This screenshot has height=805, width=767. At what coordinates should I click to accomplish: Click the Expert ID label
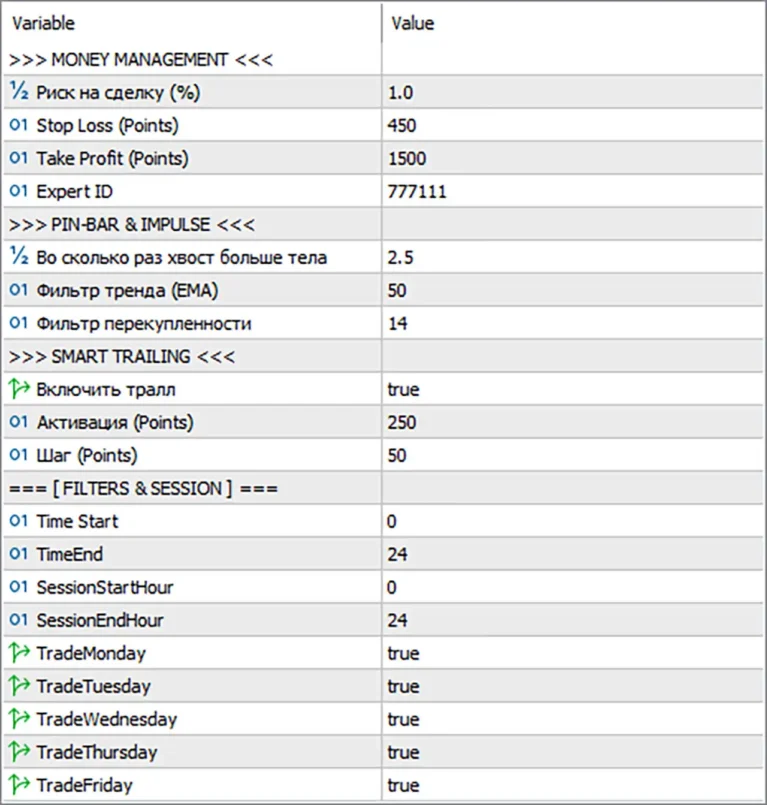coord(74,191)
